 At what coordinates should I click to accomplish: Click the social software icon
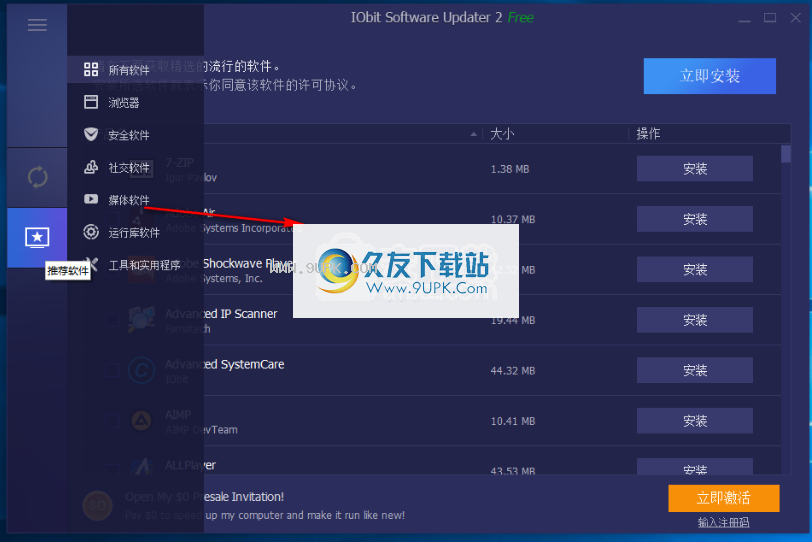[x=91, y=167]
